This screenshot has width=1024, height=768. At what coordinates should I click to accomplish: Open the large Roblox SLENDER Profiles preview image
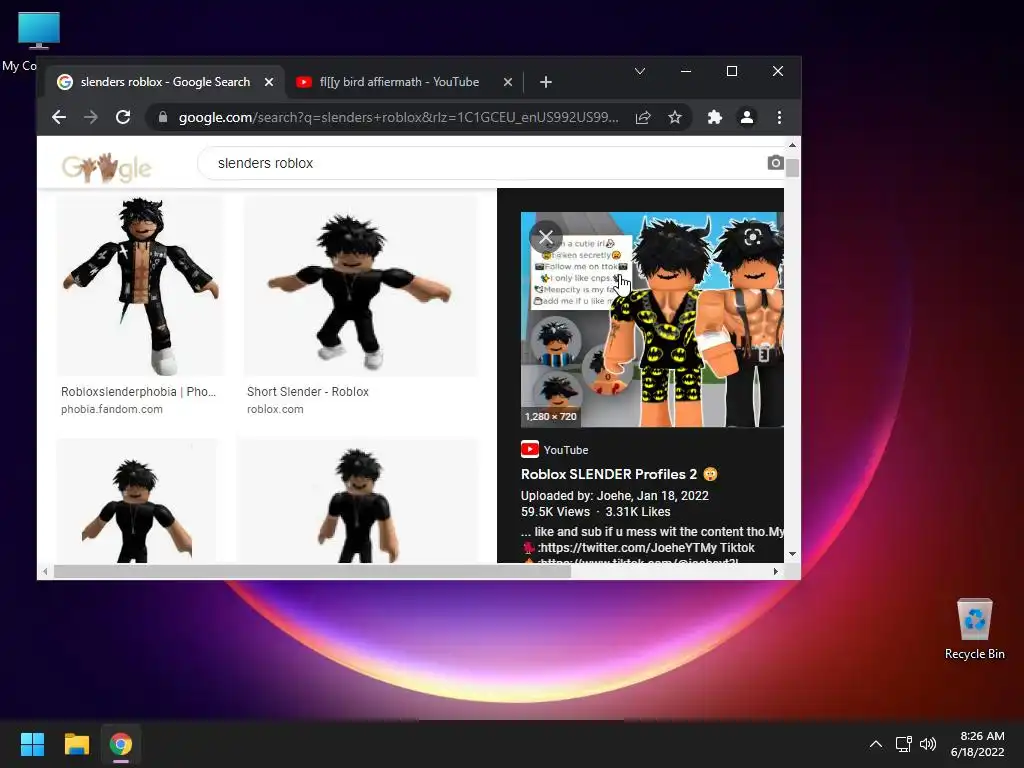(x=652, y=319)
